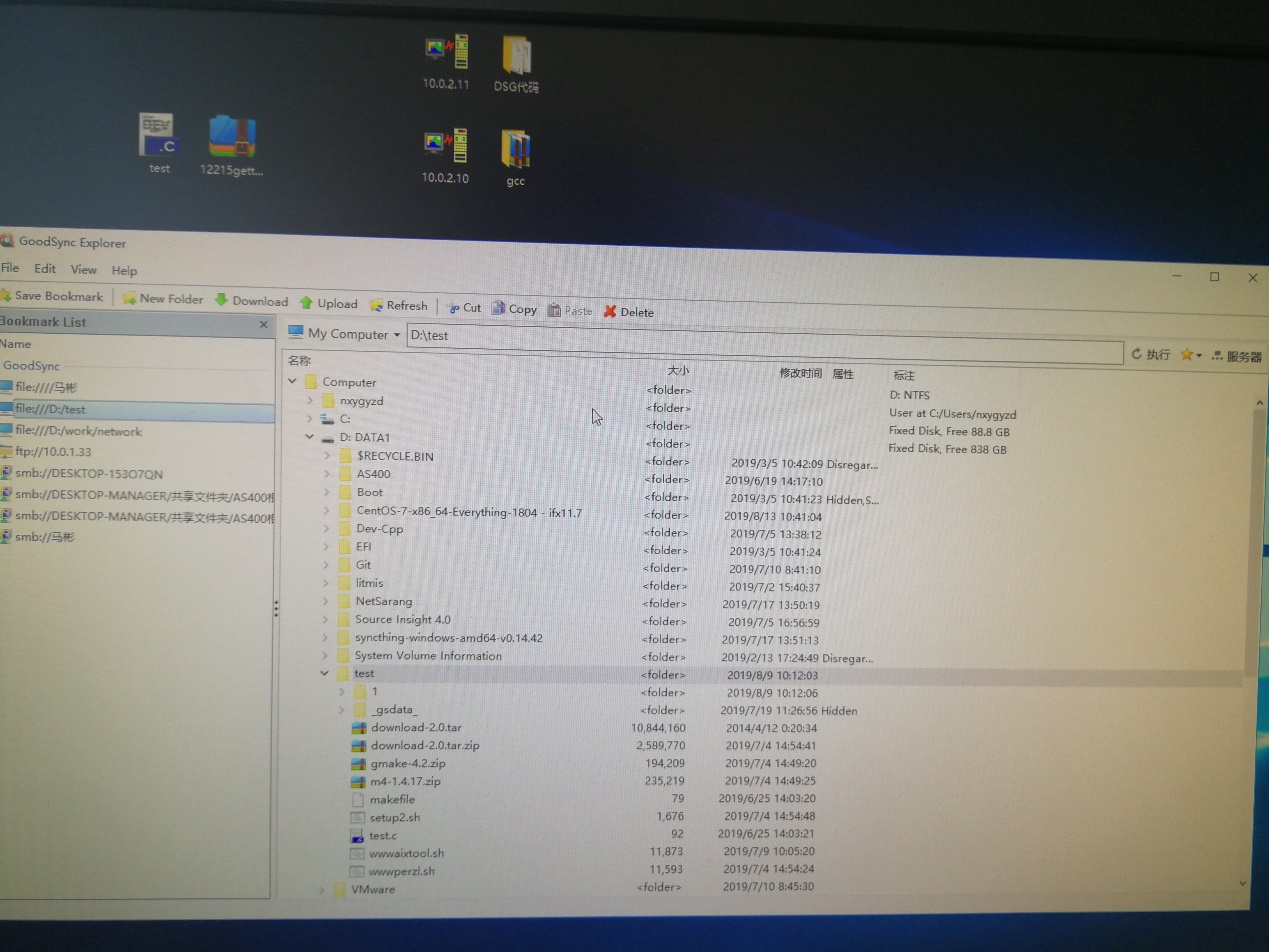The image size is (1269, 952).
Task: Open the star favorites dropdown
Action: coord(1190,354)
